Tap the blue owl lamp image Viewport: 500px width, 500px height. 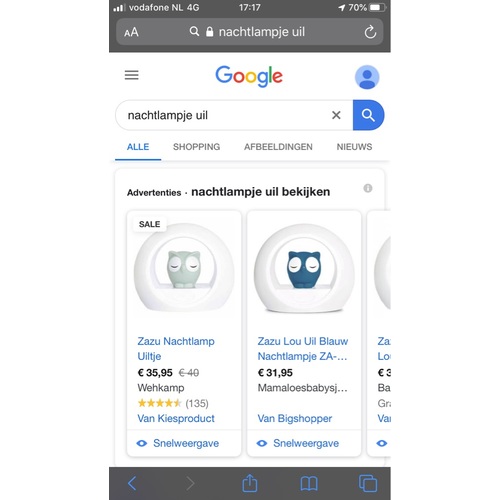point(304,268)
